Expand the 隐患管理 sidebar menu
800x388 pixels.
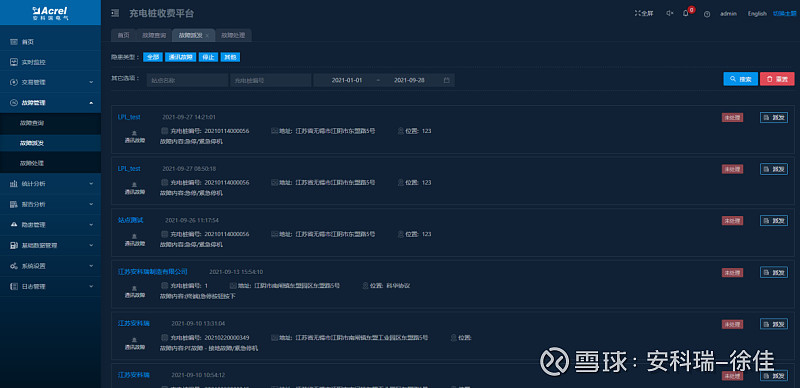pyautogui.click(x=91, y=225)
